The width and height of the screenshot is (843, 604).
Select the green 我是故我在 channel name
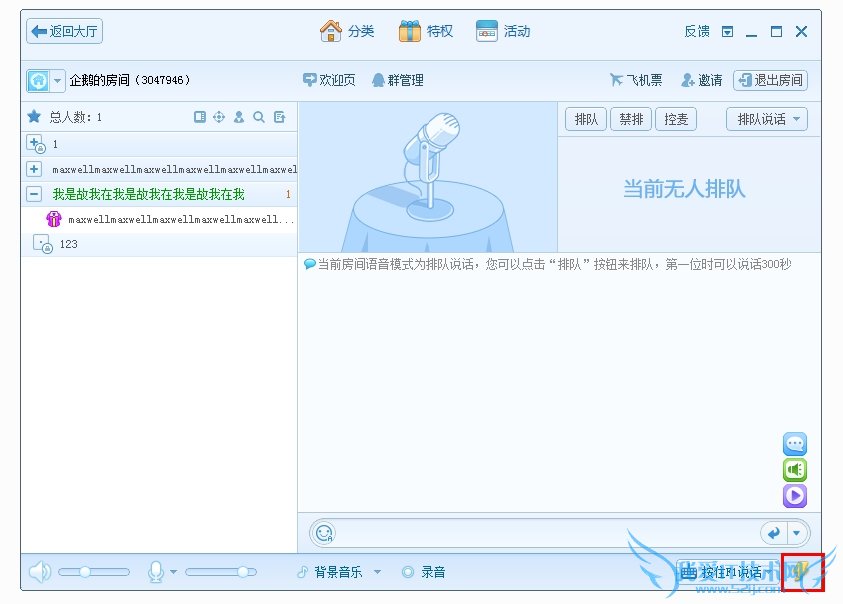[x=148, y=194]
